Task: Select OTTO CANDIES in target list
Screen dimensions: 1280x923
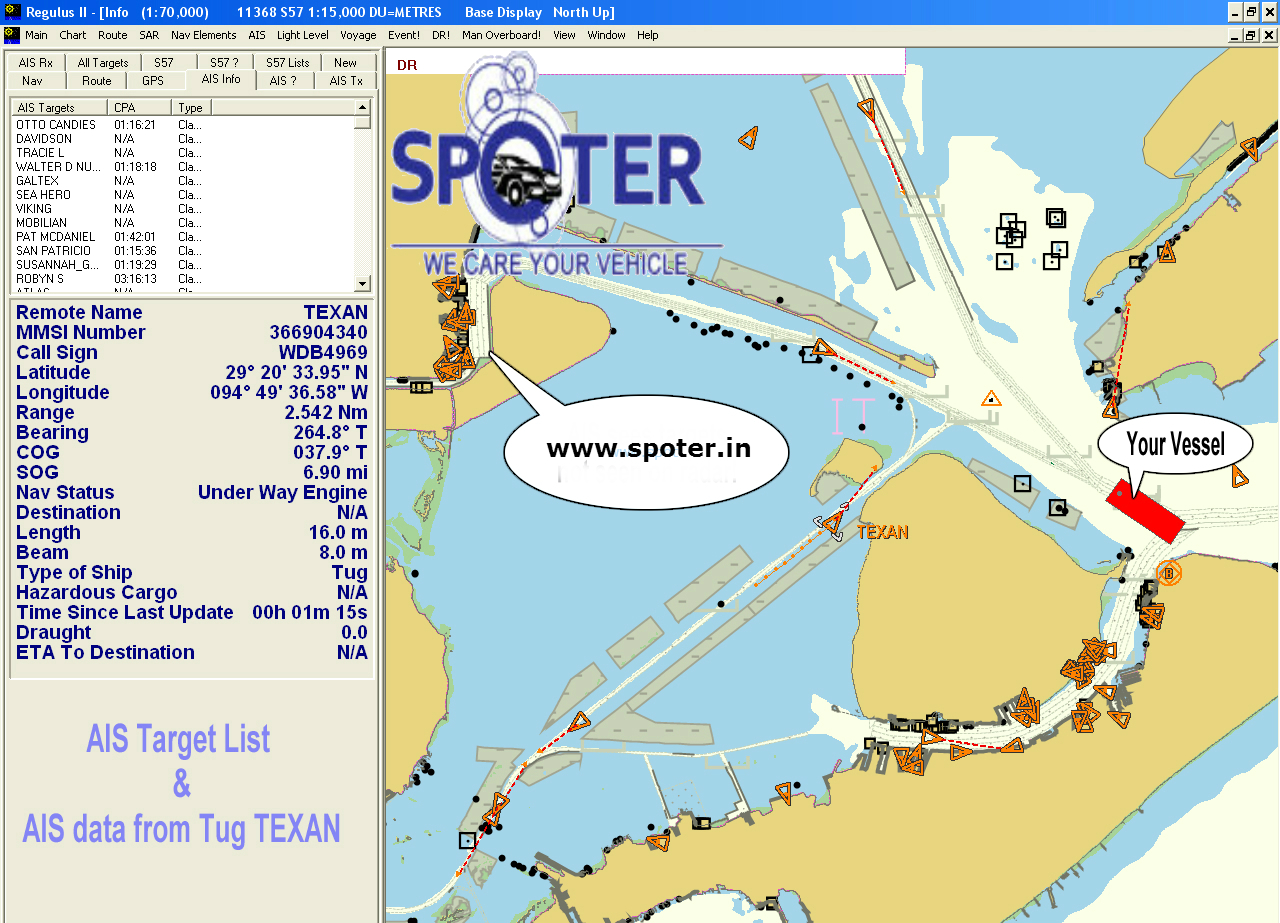Action: tap(56, 125)
